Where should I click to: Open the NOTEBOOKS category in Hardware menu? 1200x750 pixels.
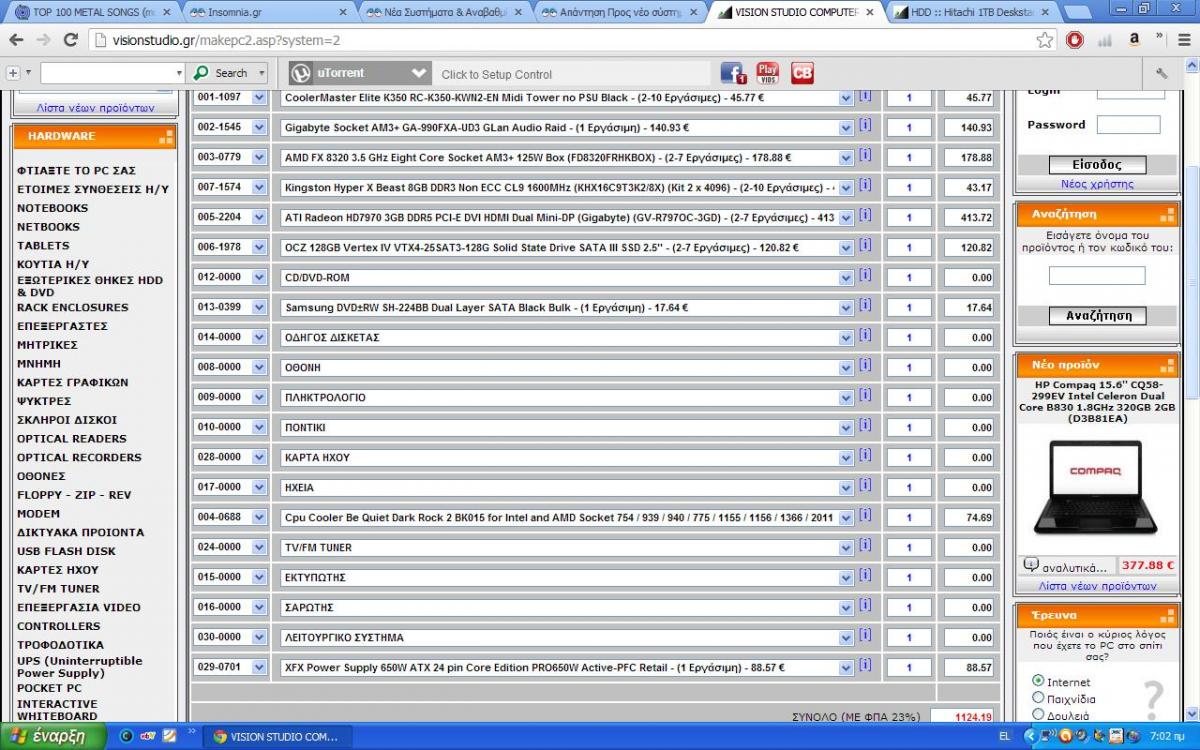click(52, 208)
